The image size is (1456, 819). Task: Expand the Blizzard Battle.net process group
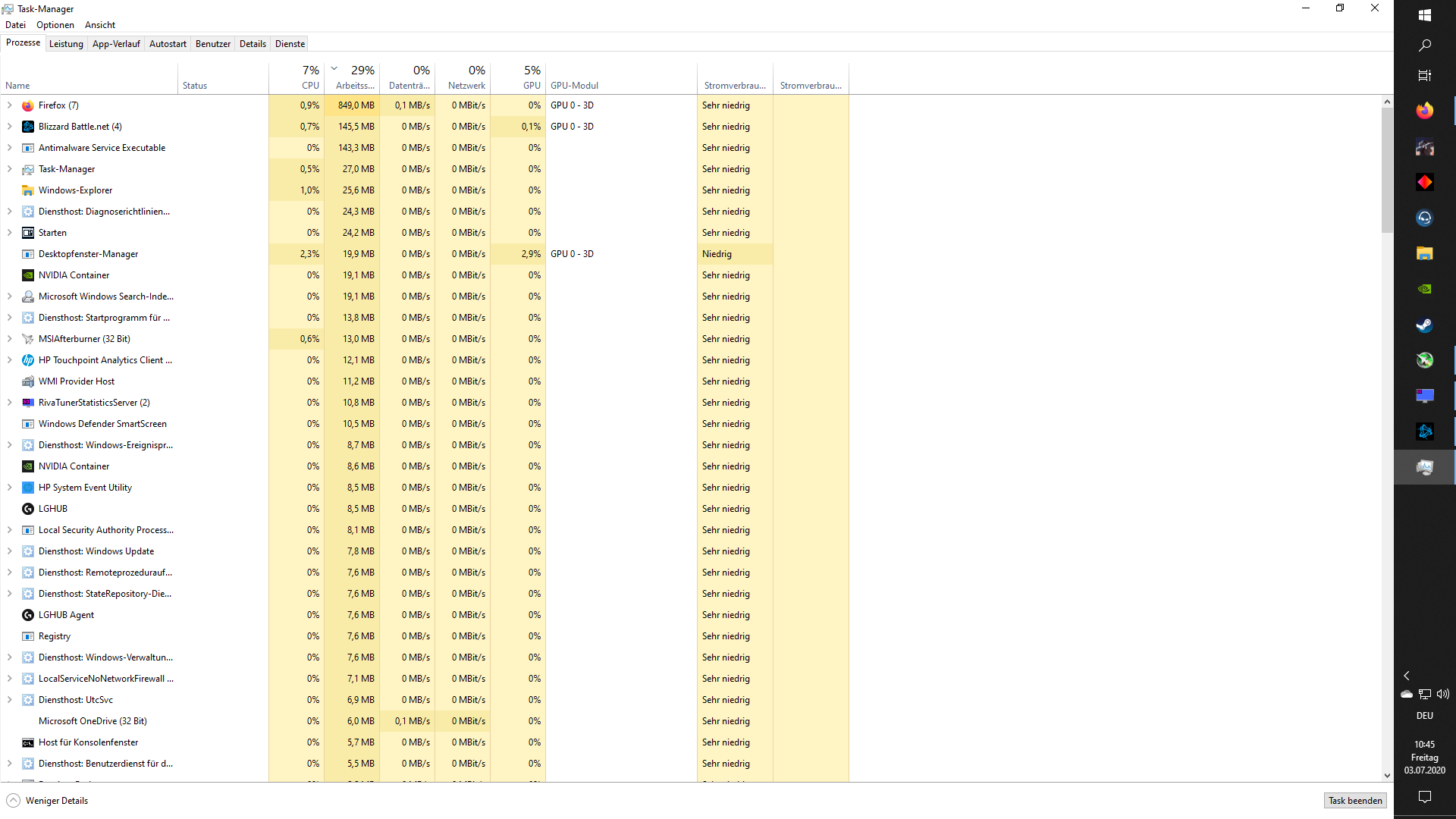(x=9, y=127)
